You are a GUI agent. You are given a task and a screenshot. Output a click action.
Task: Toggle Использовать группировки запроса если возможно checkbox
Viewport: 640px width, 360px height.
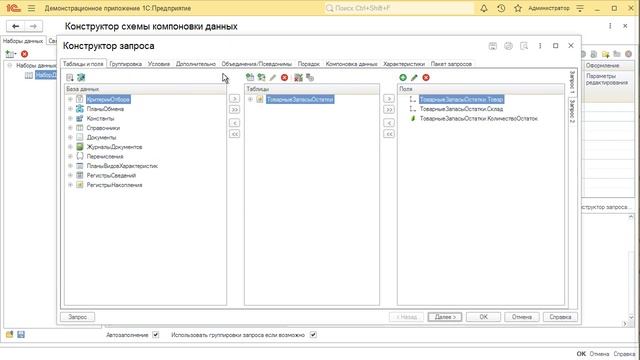[x=313, y=335]
